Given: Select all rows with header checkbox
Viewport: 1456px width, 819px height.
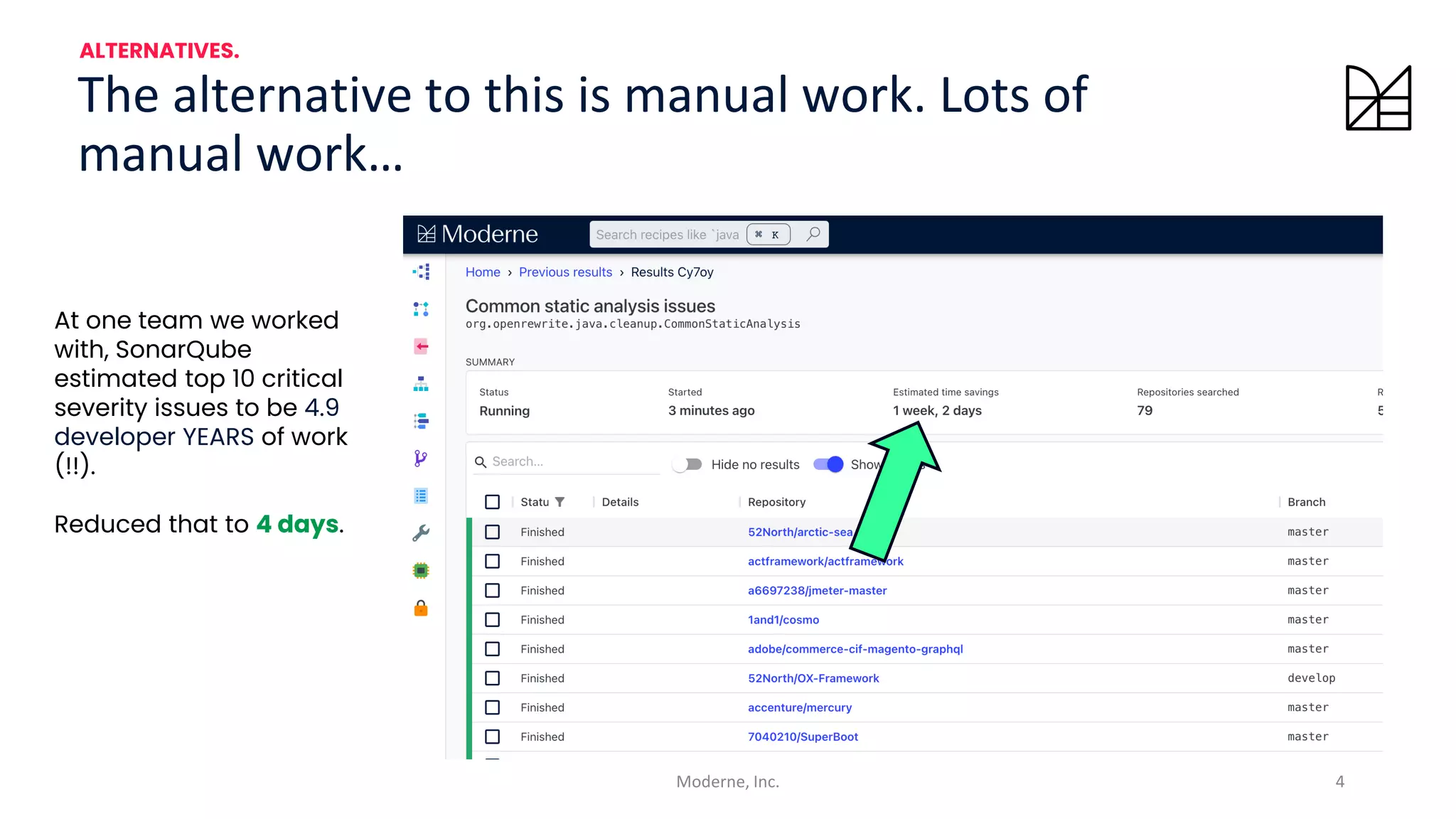Looking at the screenshot, I should 492,502.
